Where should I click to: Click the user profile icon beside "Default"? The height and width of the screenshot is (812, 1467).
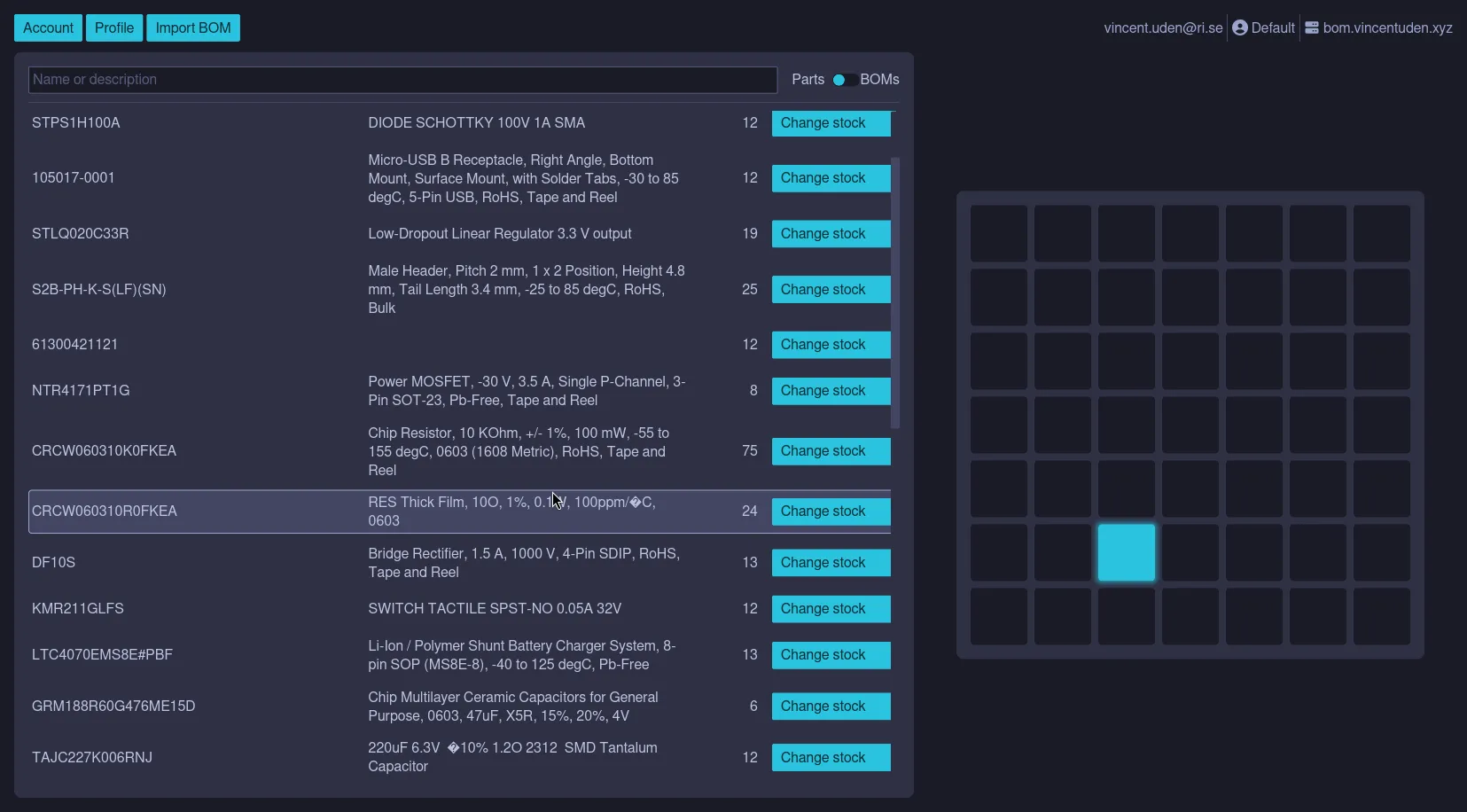[1238, 27]
